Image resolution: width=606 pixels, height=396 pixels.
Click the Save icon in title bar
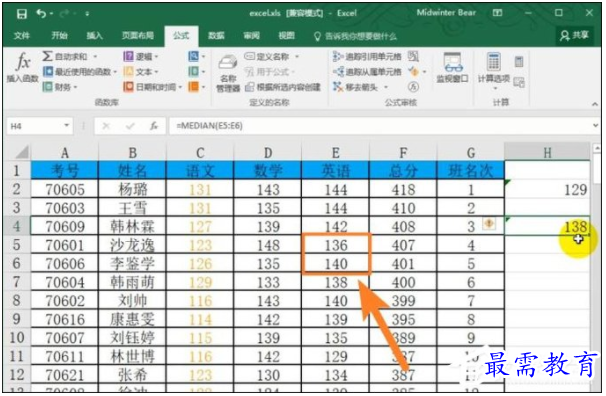tap(22, 14)
